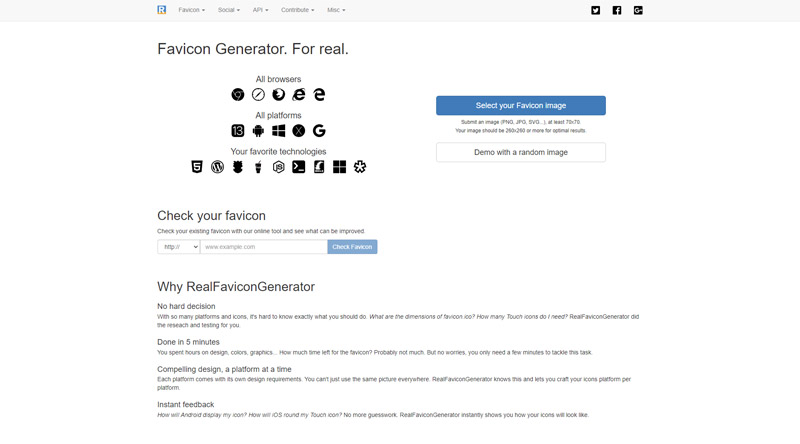Open the API menu
The height and width of the screenshot is (444, 800).
pos(260,10)
